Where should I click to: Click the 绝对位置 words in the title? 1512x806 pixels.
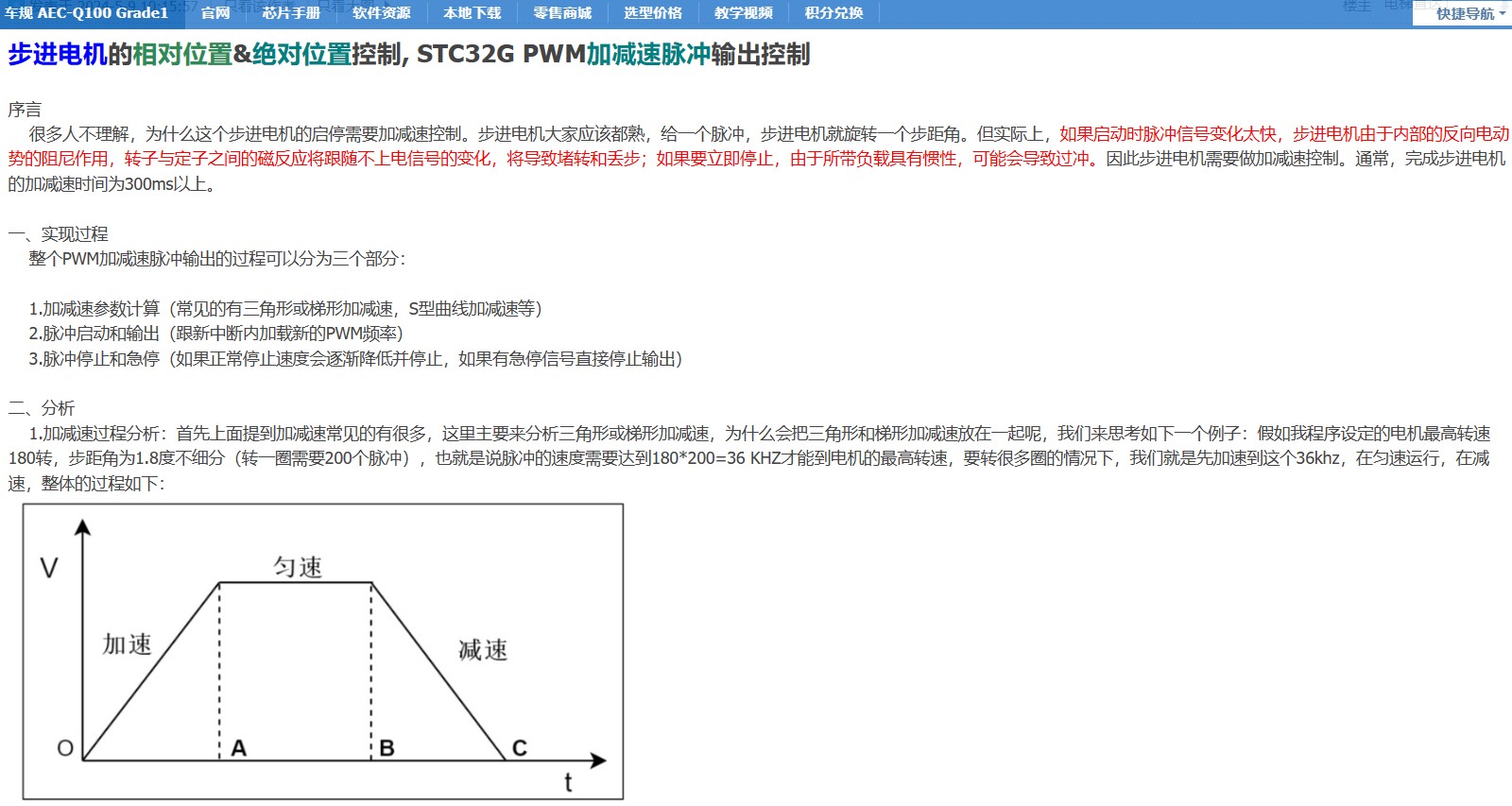[x=301, y=55]
